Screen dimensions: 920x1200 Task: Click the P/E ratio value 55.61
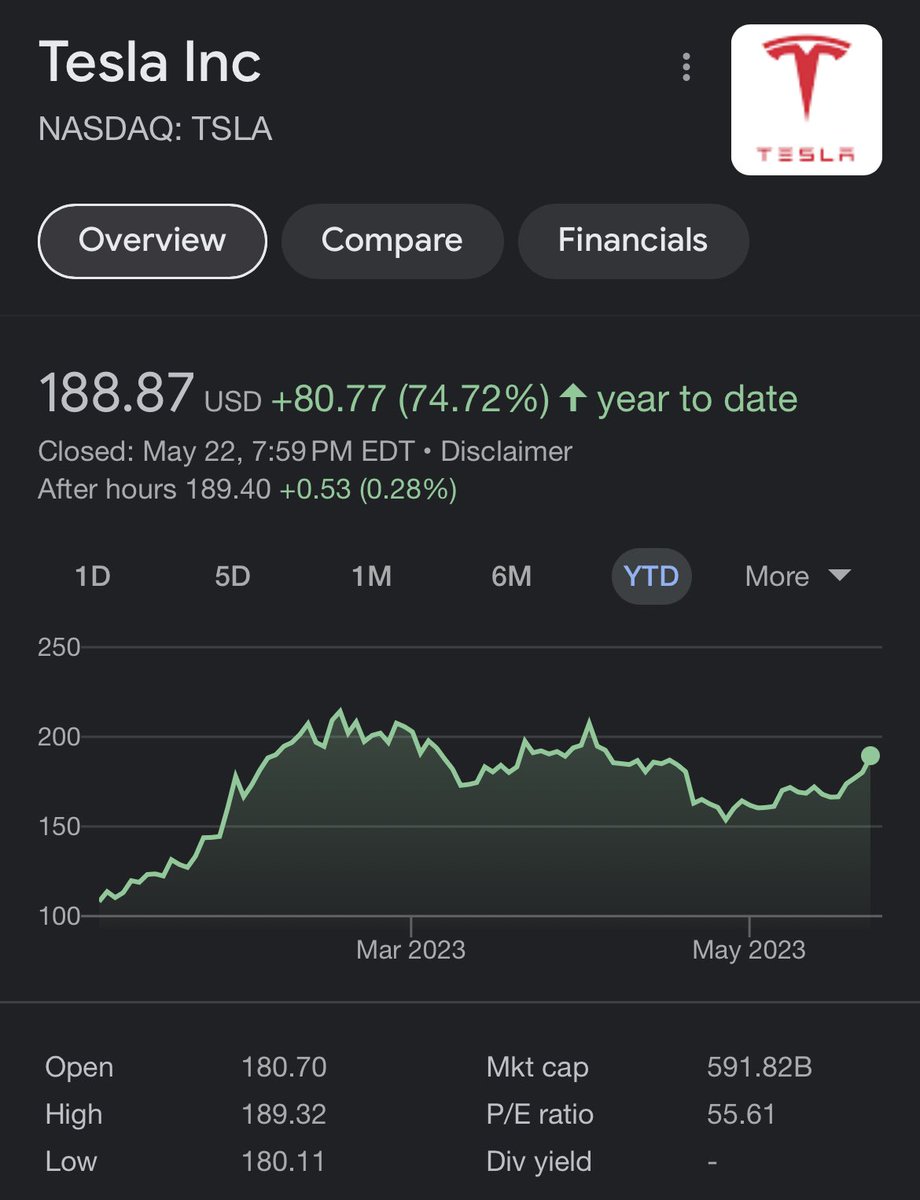tap(741, 1114)
